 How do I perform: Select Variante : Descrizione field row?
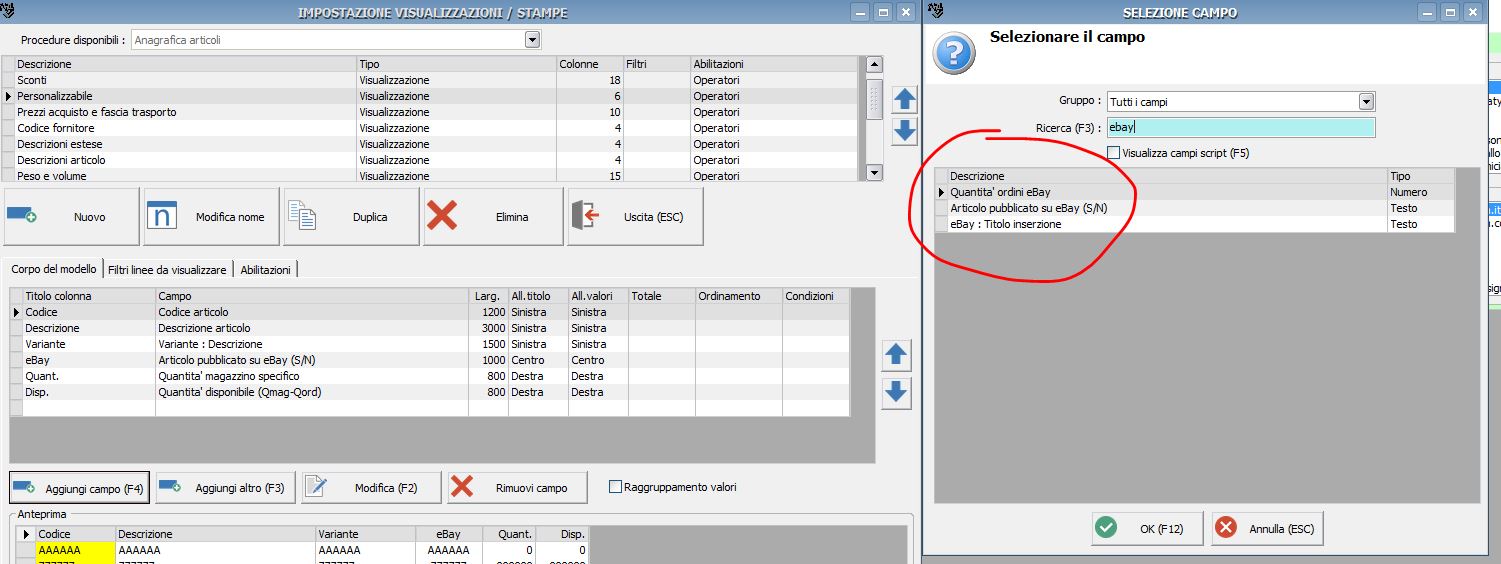[429, 344]
